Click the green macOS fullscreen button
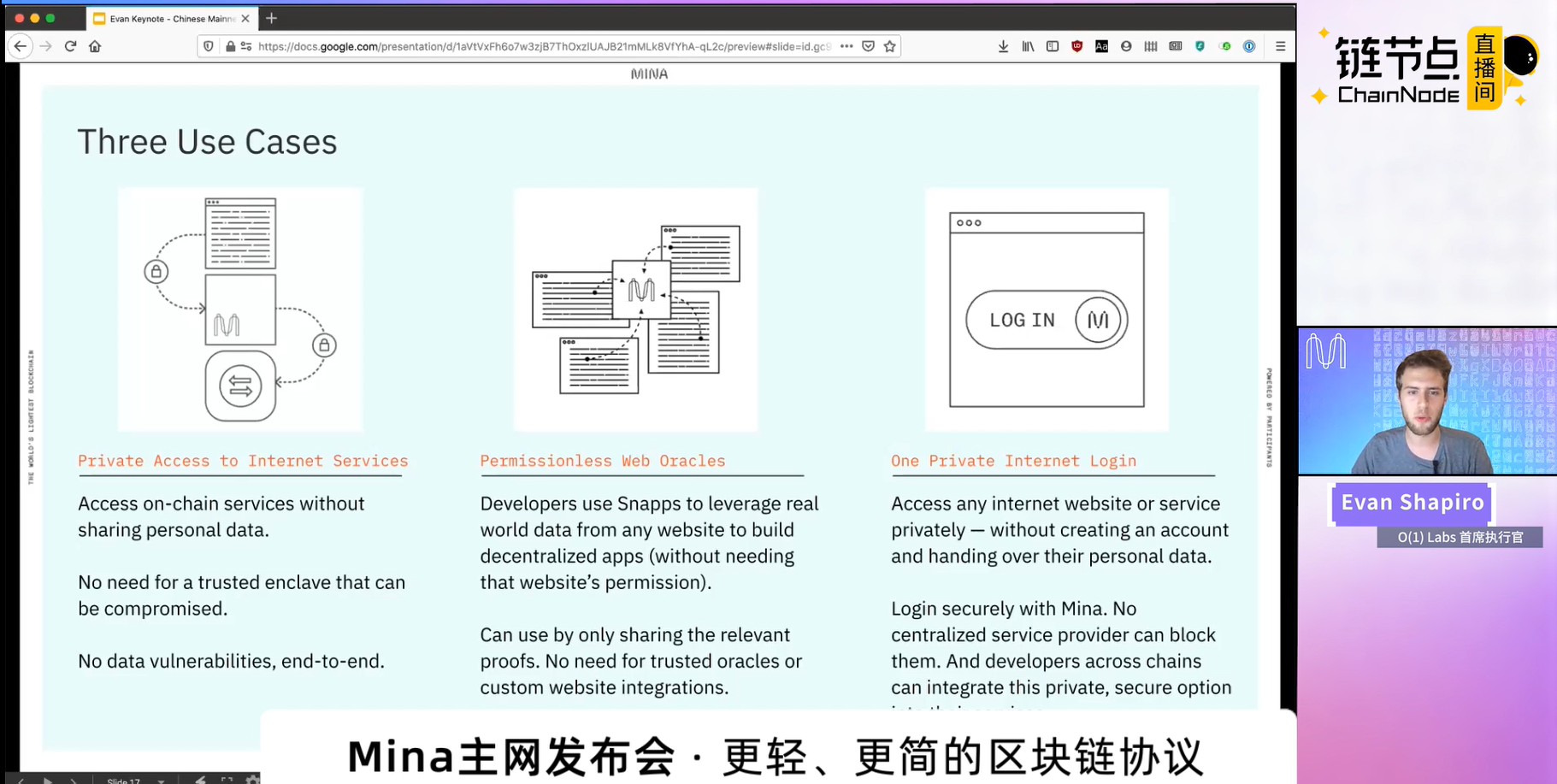This screenshot has width=1557, height=784. coord(50,18)
